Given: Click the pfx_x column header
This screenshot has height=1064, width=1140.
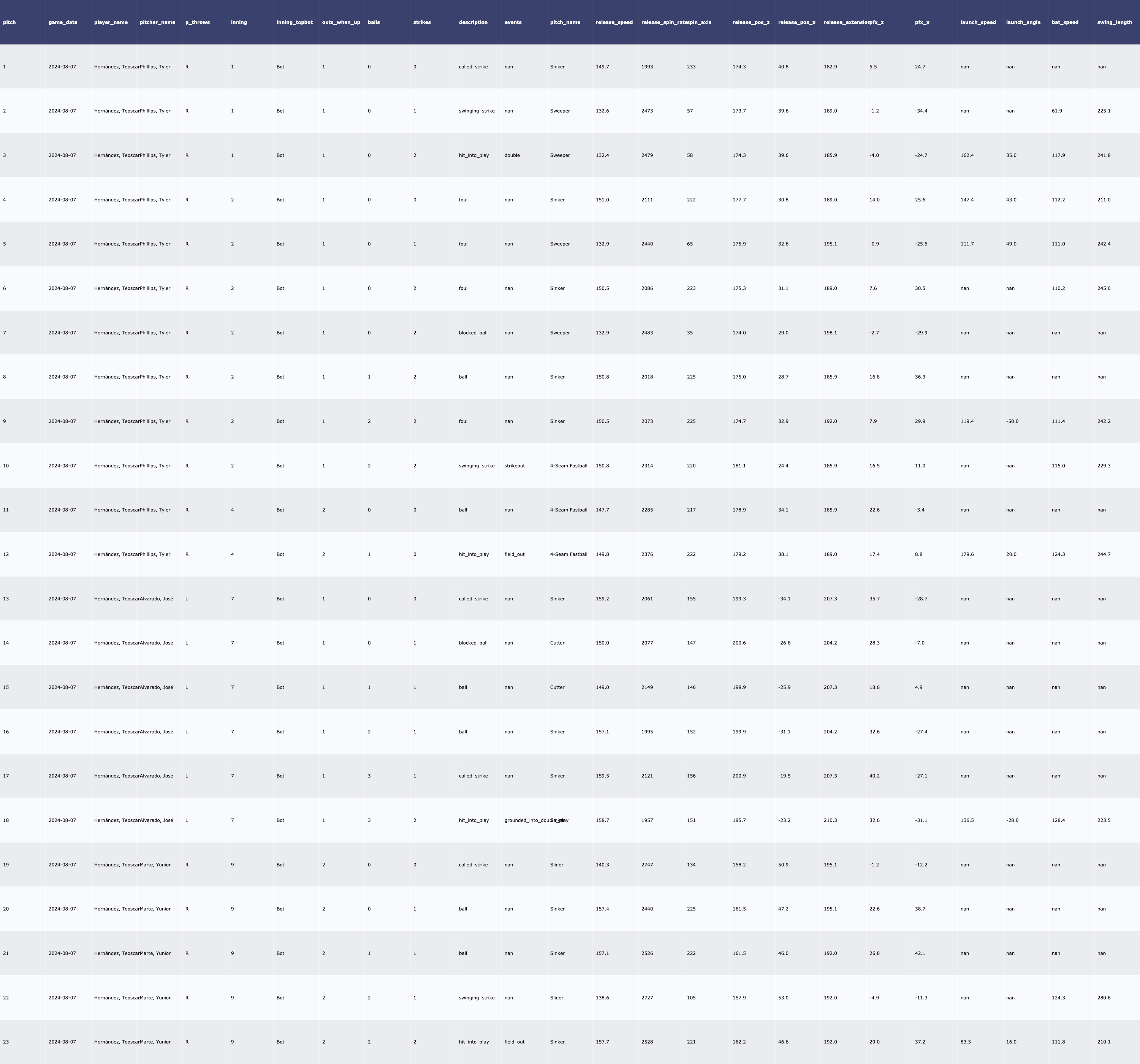Looking at the screenshot, I should pyautogui.click(x=922, y=22).
